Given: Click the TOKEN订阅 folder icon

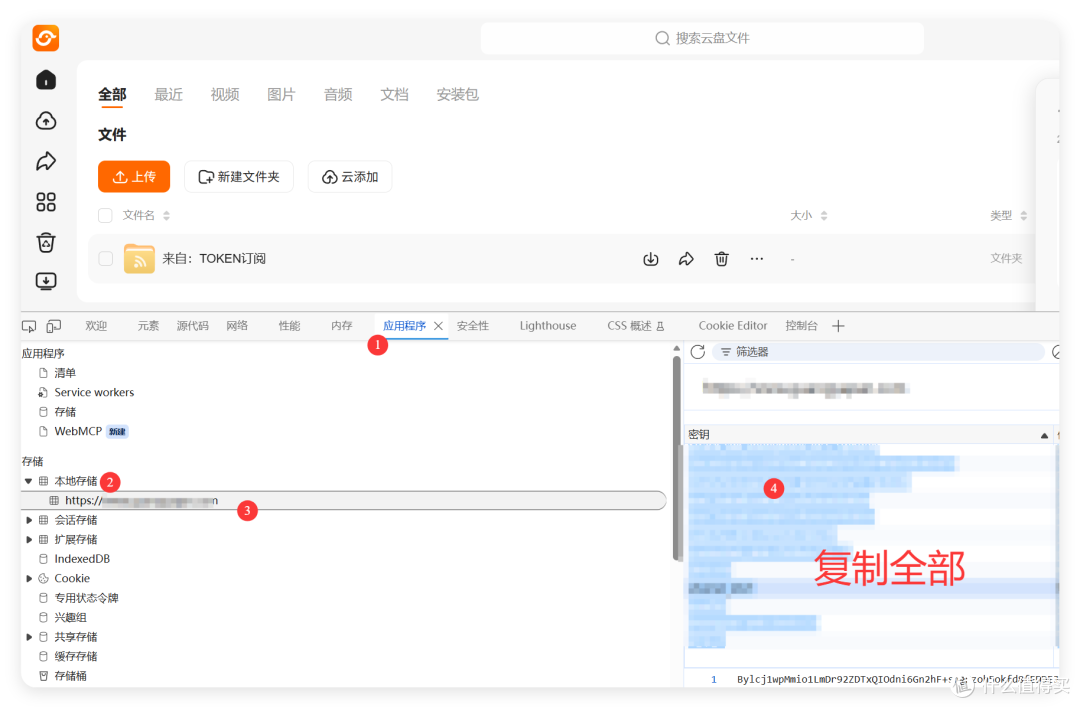Looking at the screenshot, I should coord(139,259).
